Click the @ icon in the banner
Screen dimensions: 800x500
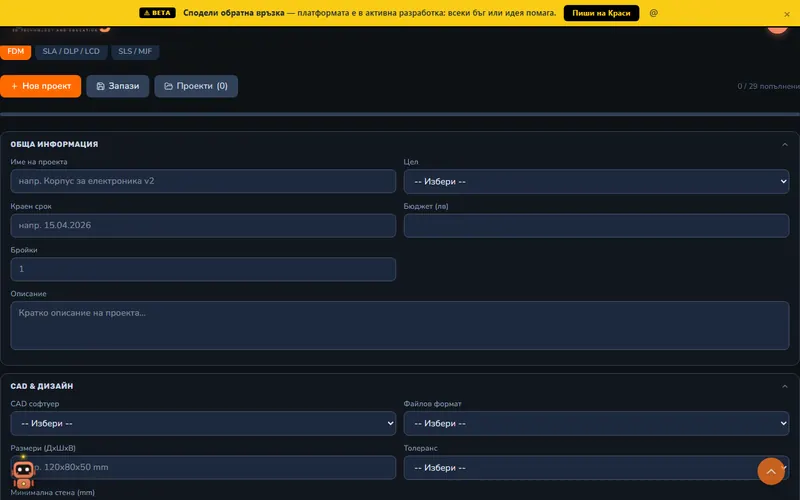point(654,13)
